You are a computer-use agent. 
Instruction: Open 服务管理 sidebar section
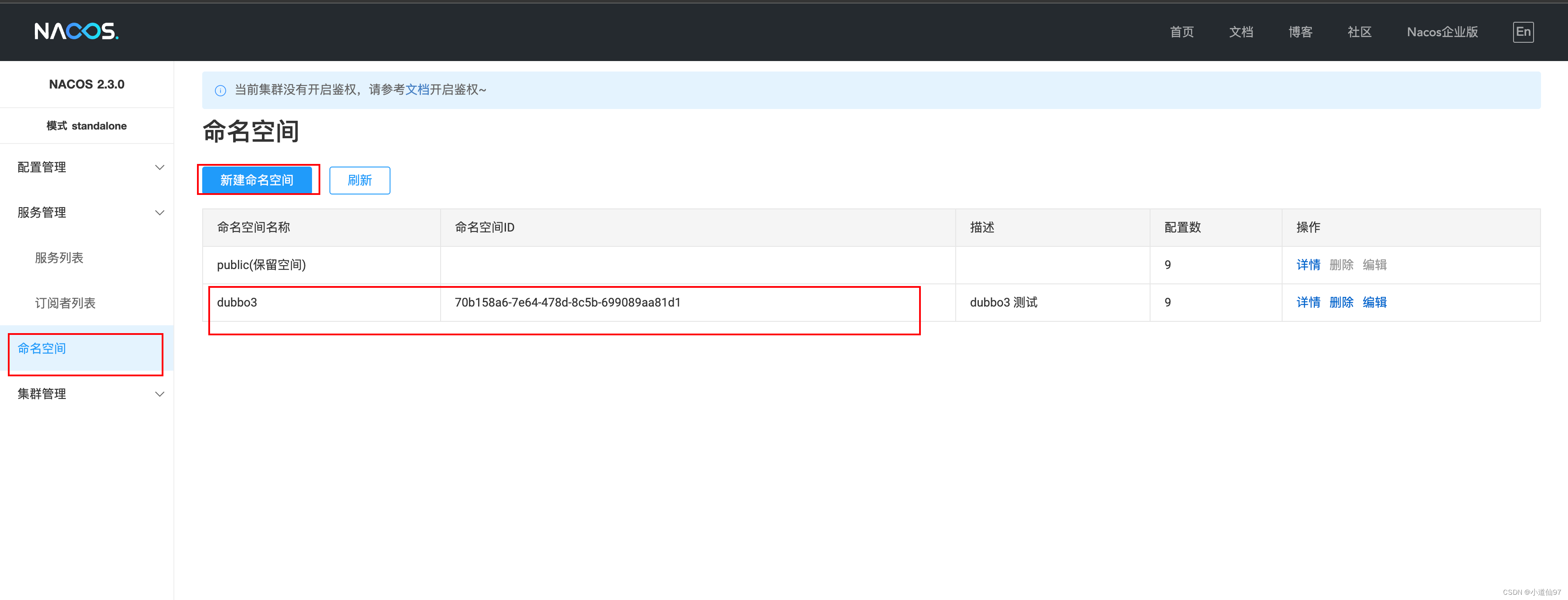pyautogui.click(x=87, y=213)
